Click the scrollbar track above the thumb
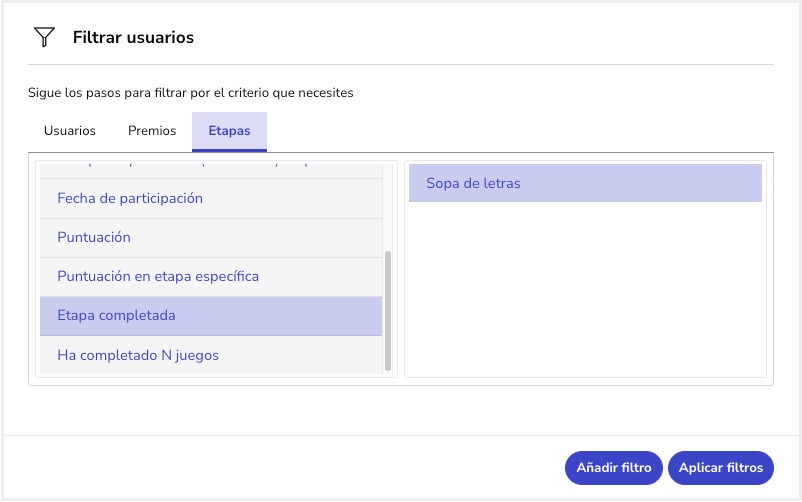Viewport: 802px width, 502px height. click(389, 205)
